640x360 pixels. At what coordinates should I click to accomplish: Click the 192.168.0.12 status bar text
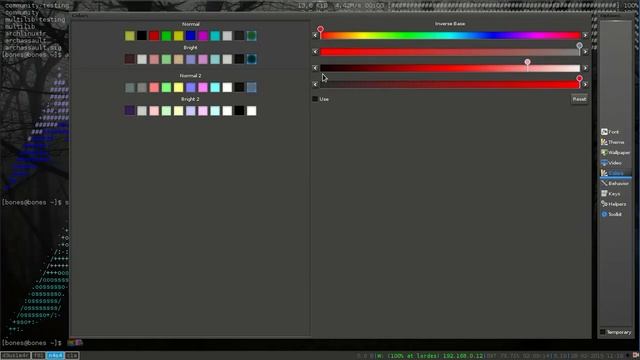(x=463, y=356)
